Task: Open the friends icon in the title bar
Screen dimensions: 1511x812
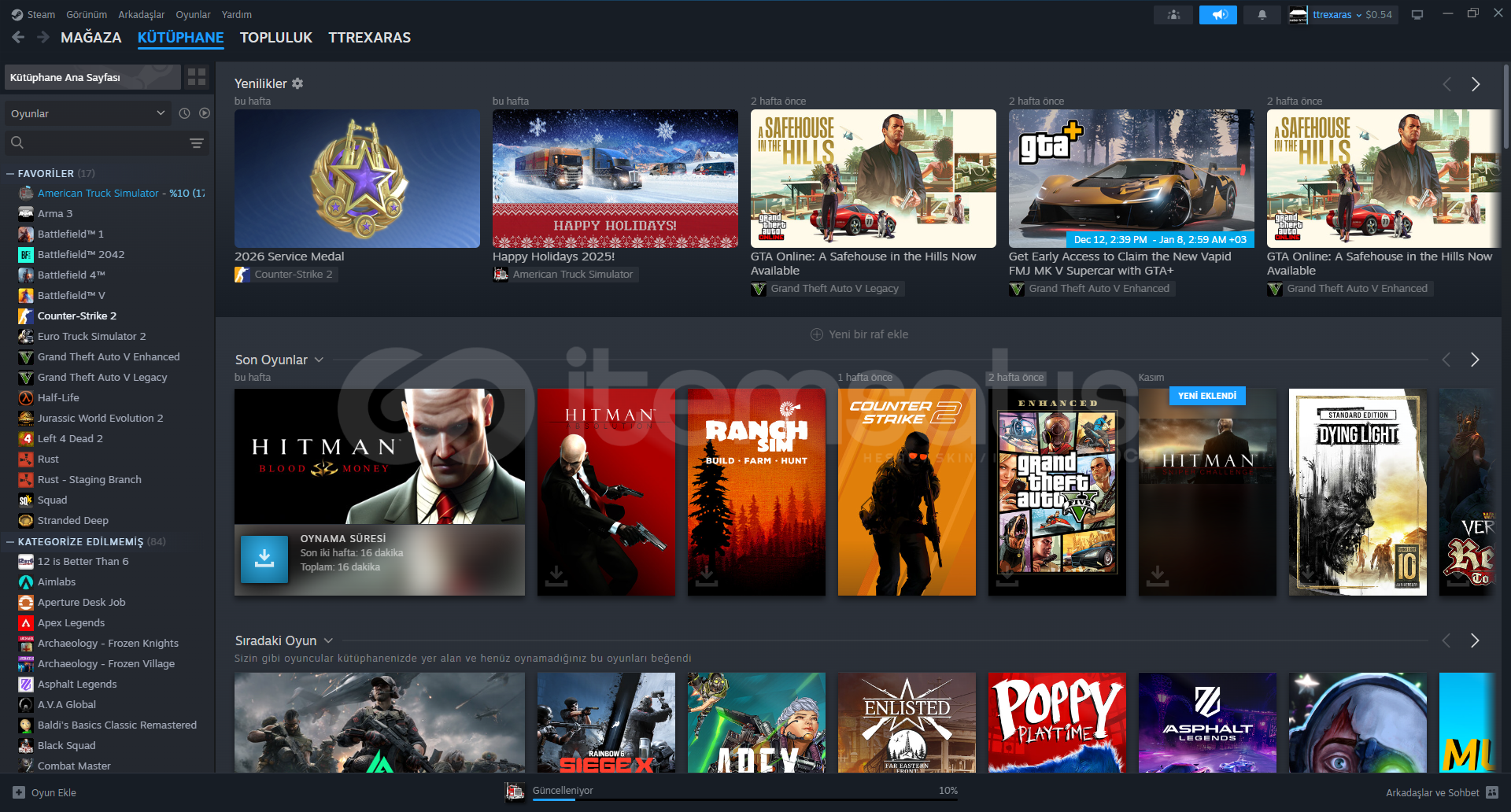Action: [1173, 15]
